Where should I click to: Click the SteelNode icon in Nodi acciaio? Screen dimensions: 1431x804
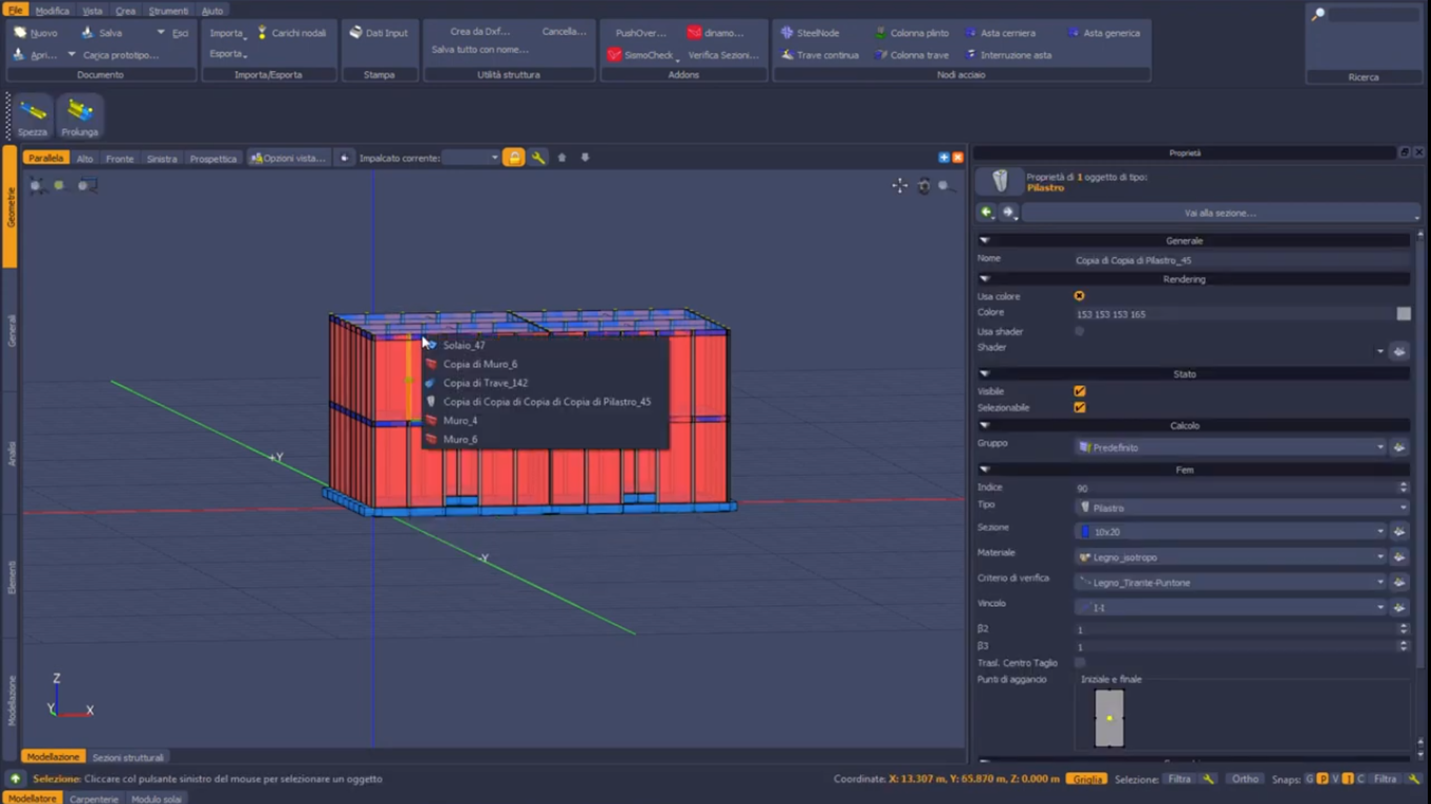pyautogui.click(x=787, y=33)
